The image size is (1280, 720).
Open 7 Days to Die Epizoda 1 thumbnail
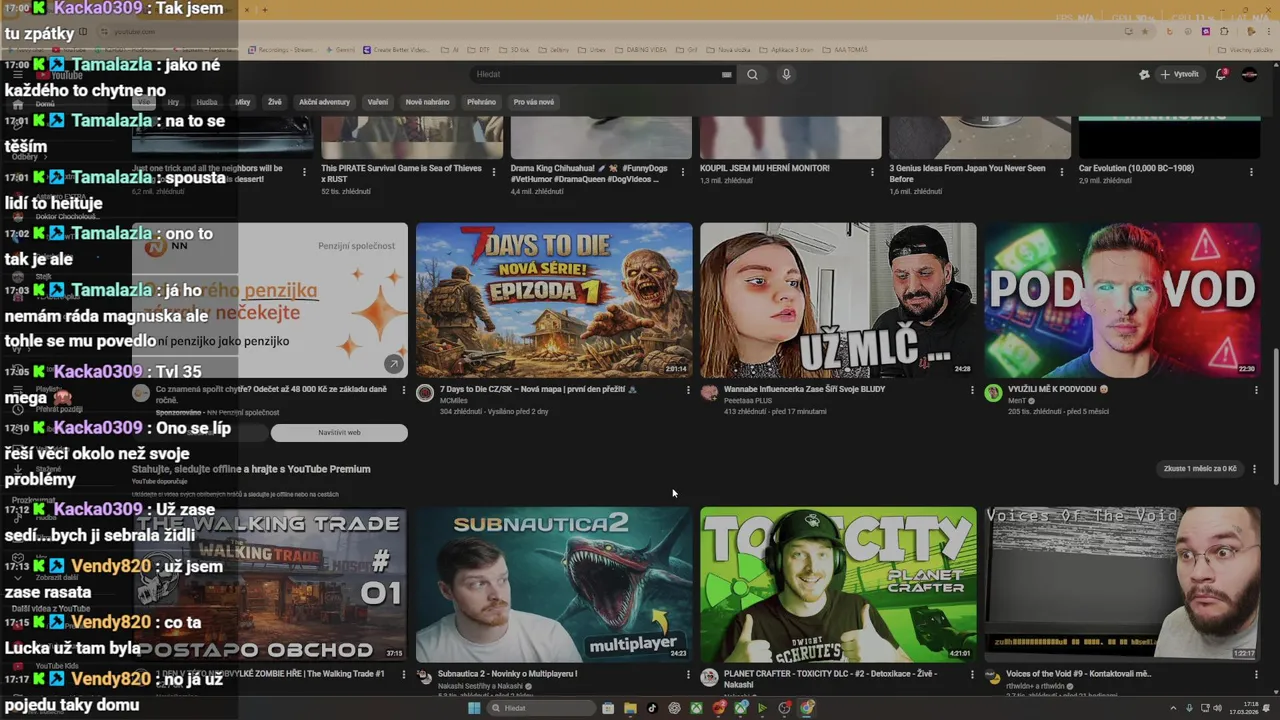tap(554, 300)
